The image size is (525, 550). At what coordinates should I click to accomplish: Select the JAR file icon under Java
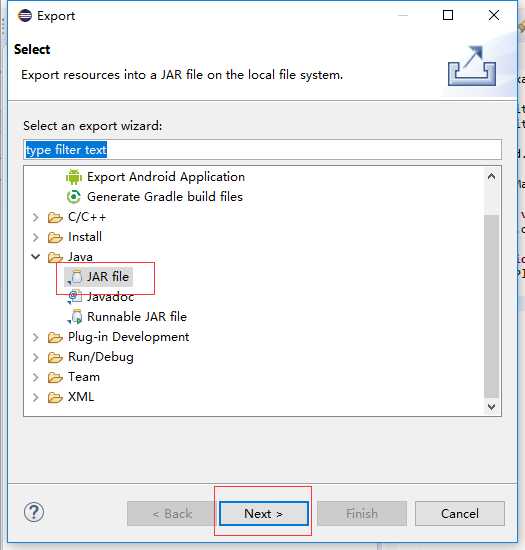point(75,277)
